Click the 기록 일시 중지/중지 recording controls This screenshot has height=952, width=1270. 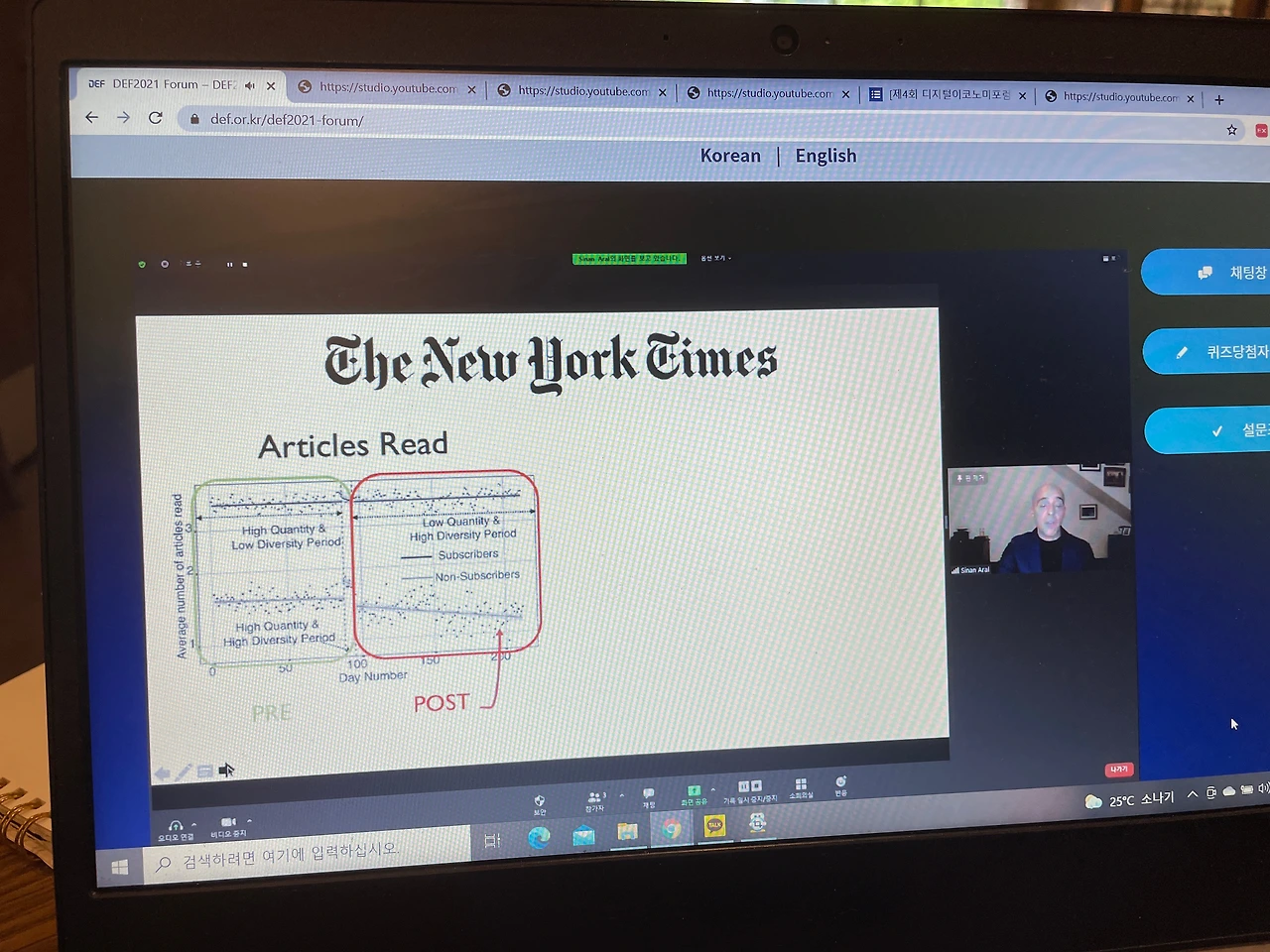tap(750, 791)
